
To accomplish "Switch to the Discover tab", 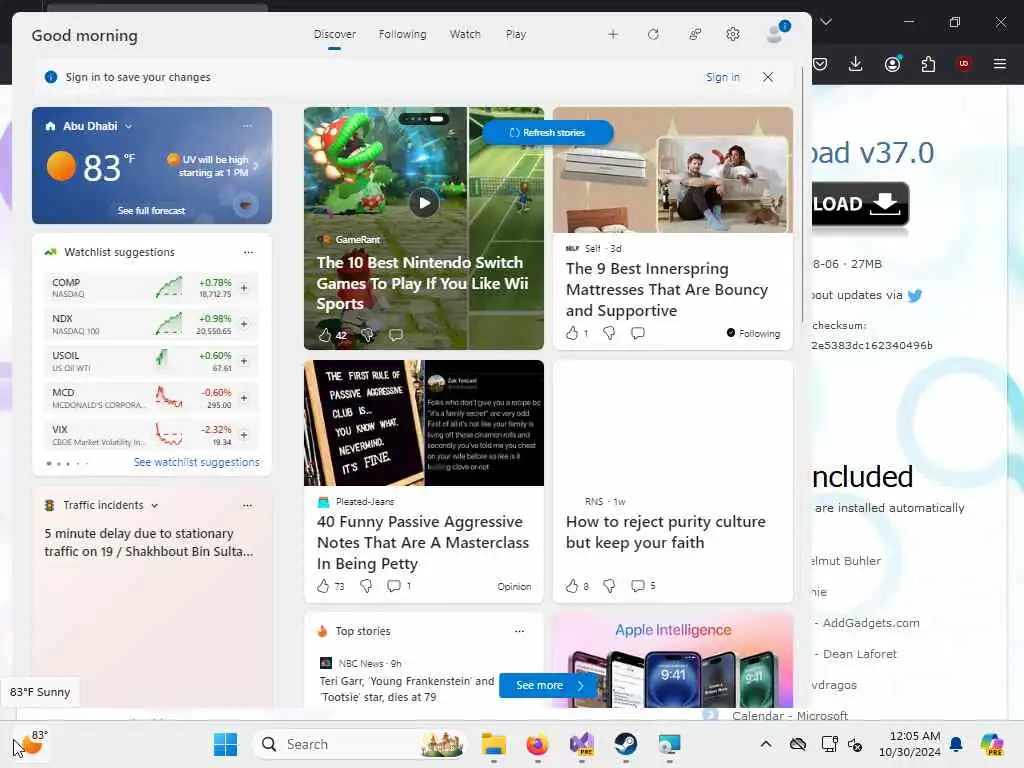I will (x=334, y=34).
